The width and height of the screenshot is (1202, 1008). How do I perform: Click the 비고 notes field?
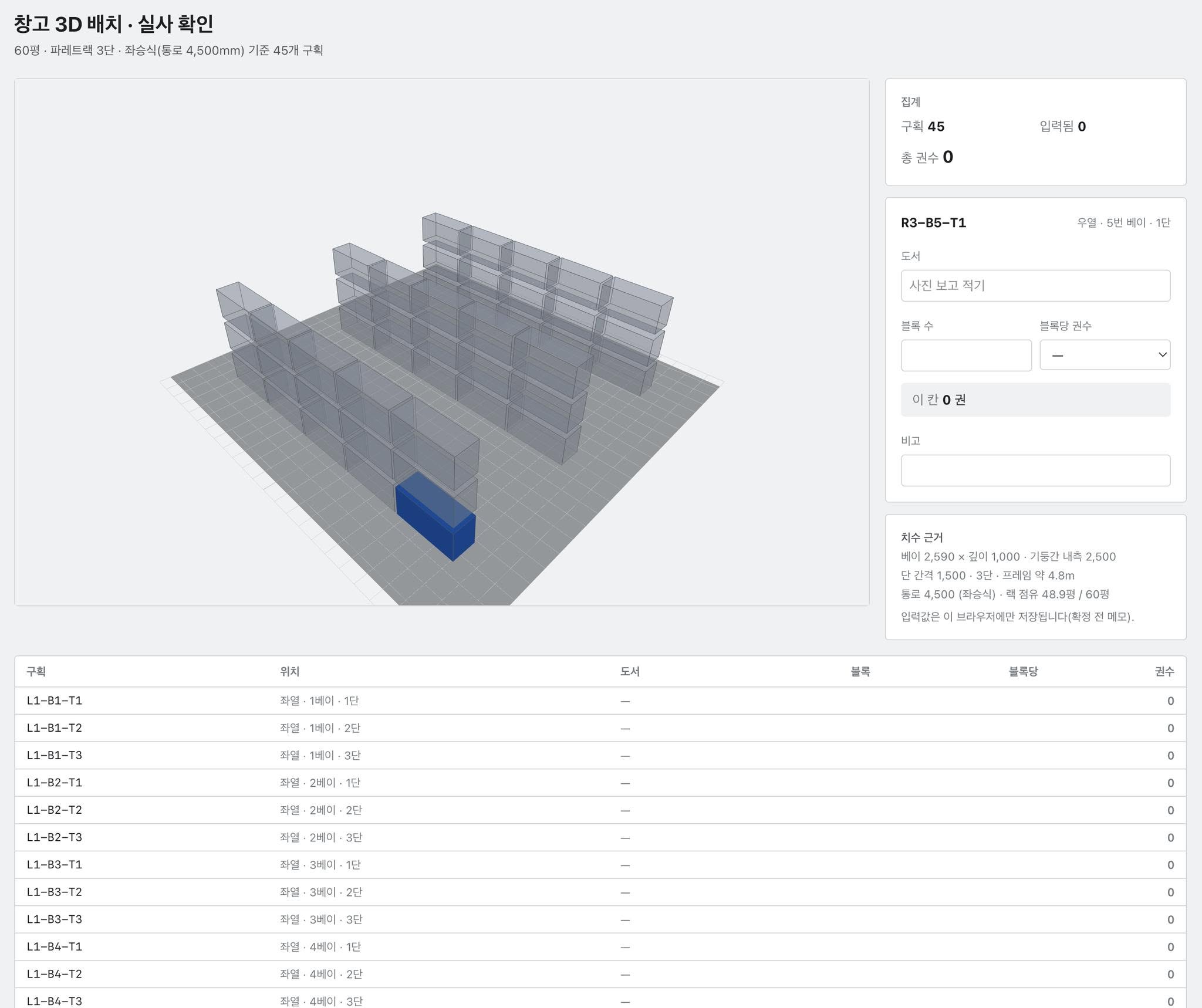coord(1035,471)
